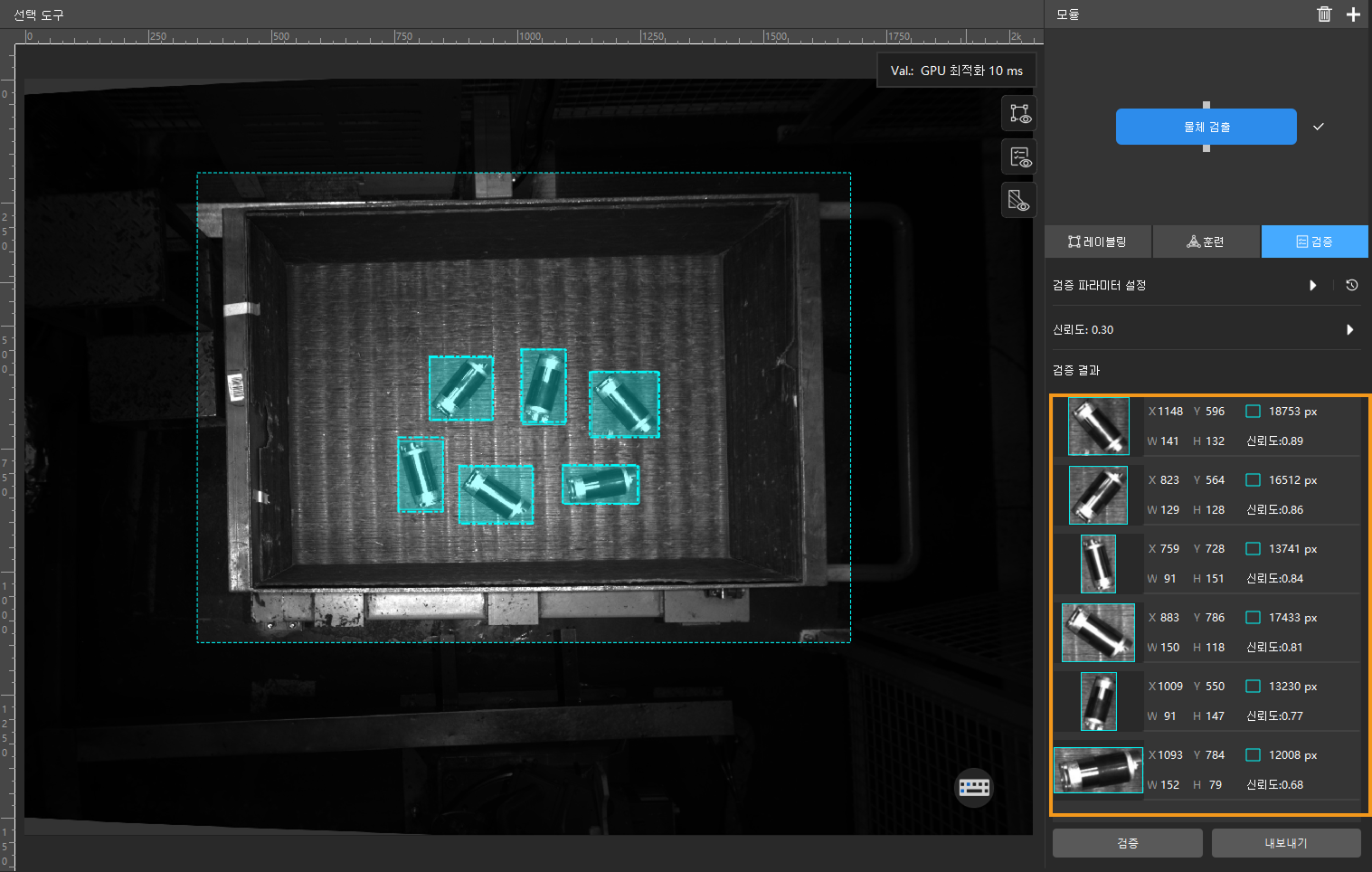Open the 검증 tab
Viewport: 1372px width, 872px height.
(1314, 242)
